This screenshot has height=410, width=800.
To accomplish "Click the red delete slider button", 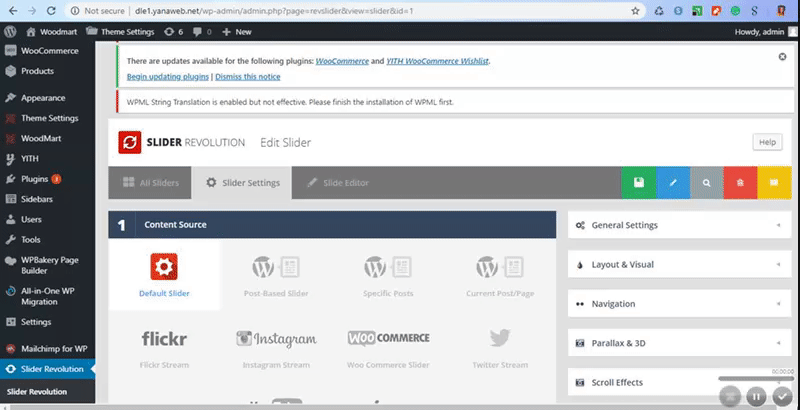I will pos(740,183).
